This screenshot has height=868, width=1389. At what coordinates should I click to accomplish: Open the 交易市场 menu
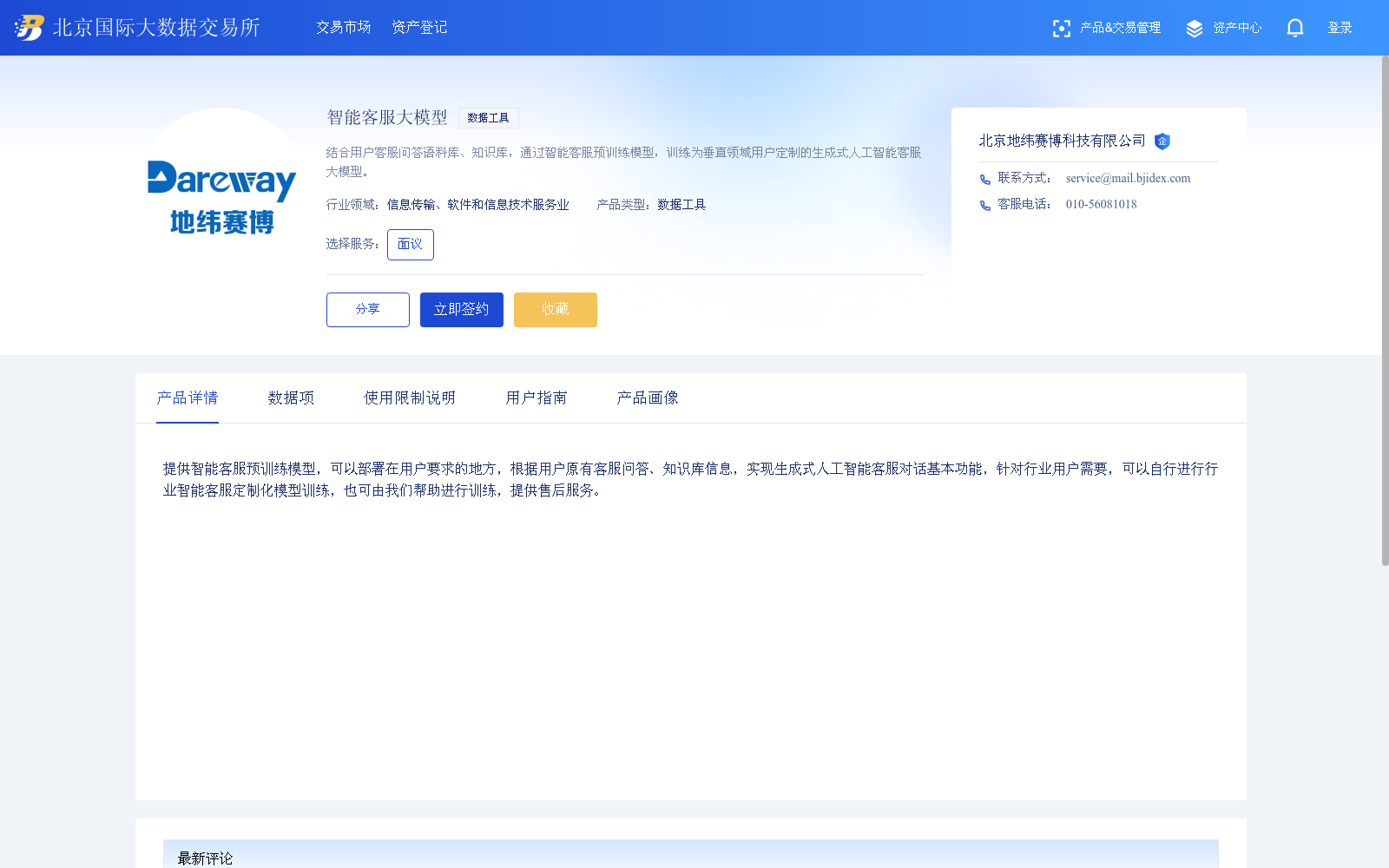pyautogui.click(x=344, y=28)
